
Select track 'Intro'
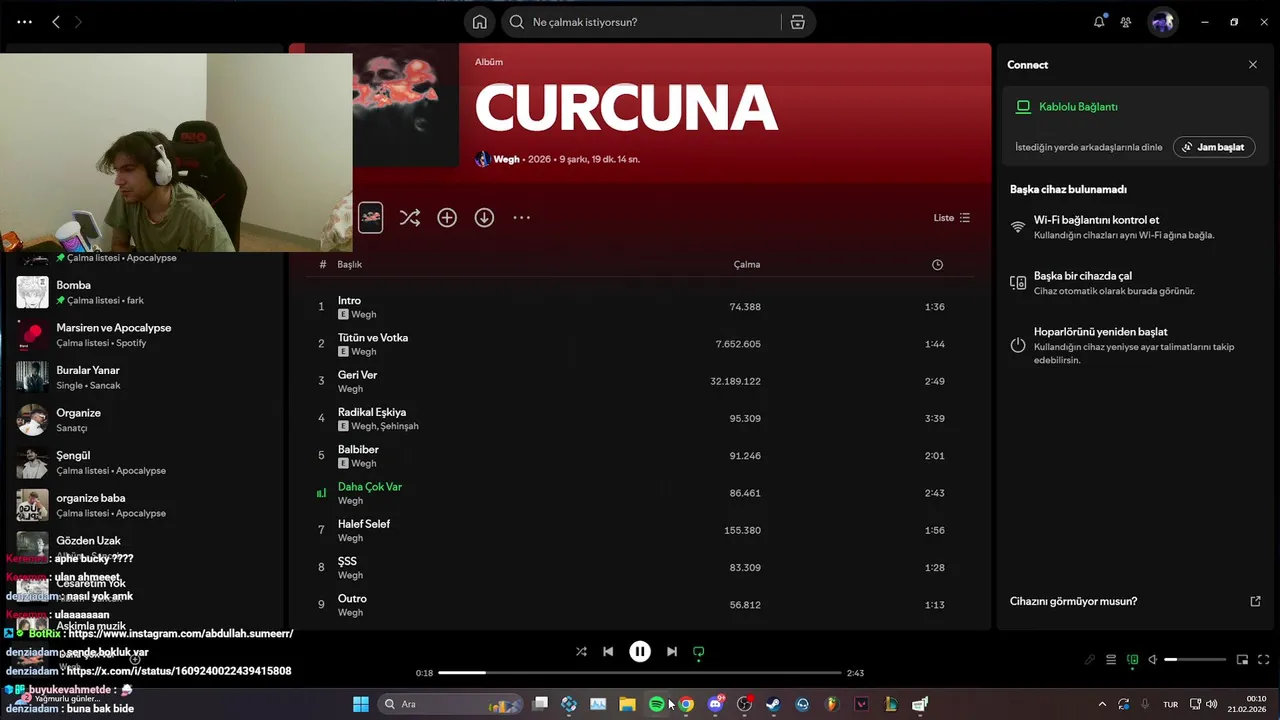(x=349, y=300)
